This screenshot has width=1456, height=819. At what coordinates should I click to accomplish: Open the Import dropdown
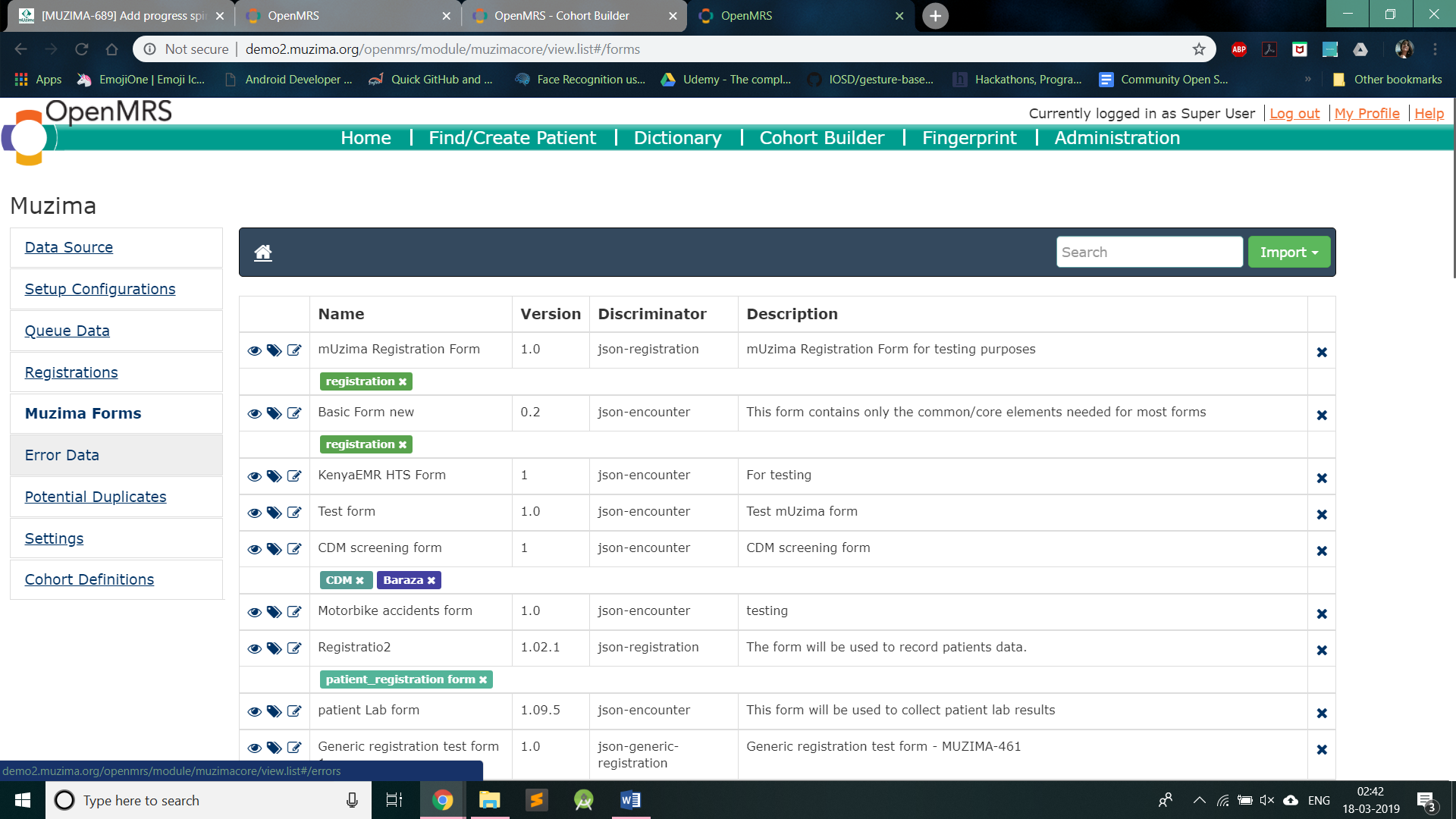click(x=1289, y=252)
